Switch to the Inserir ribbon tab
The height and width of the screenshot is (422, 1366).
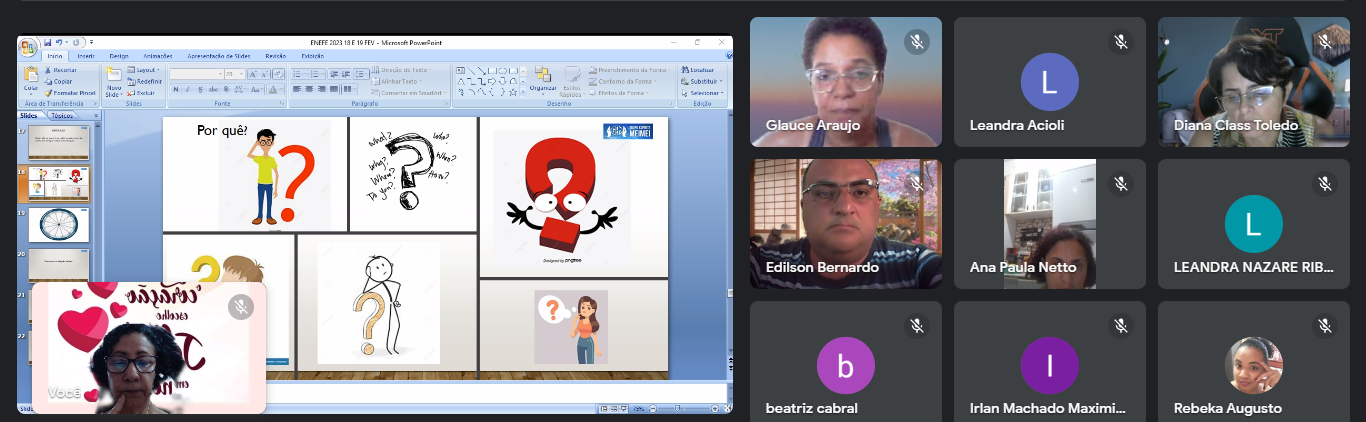point(86,56)
